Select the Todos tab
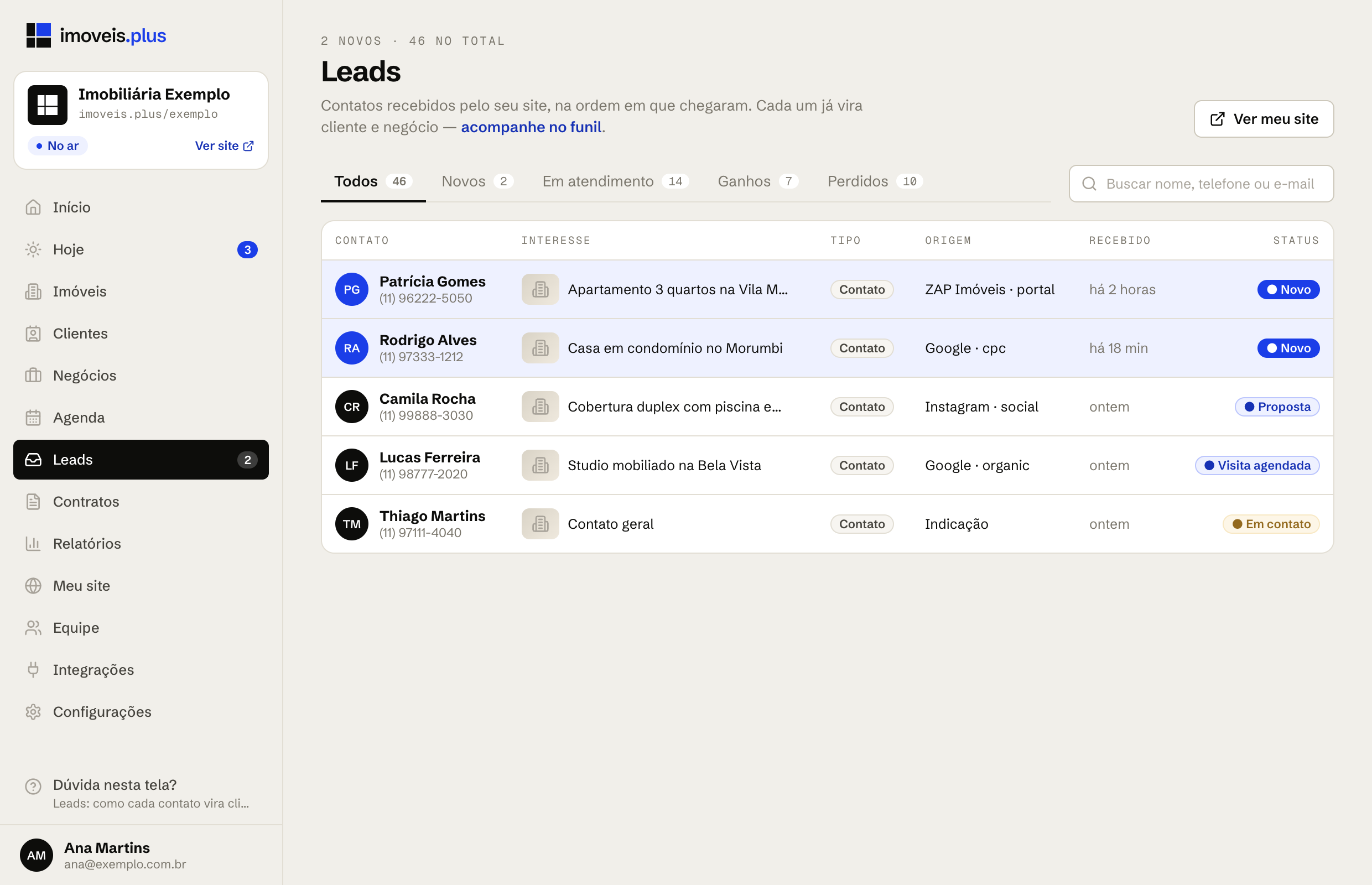The height and width of the screenshot is (885, 1372). (x=373, y=181)
